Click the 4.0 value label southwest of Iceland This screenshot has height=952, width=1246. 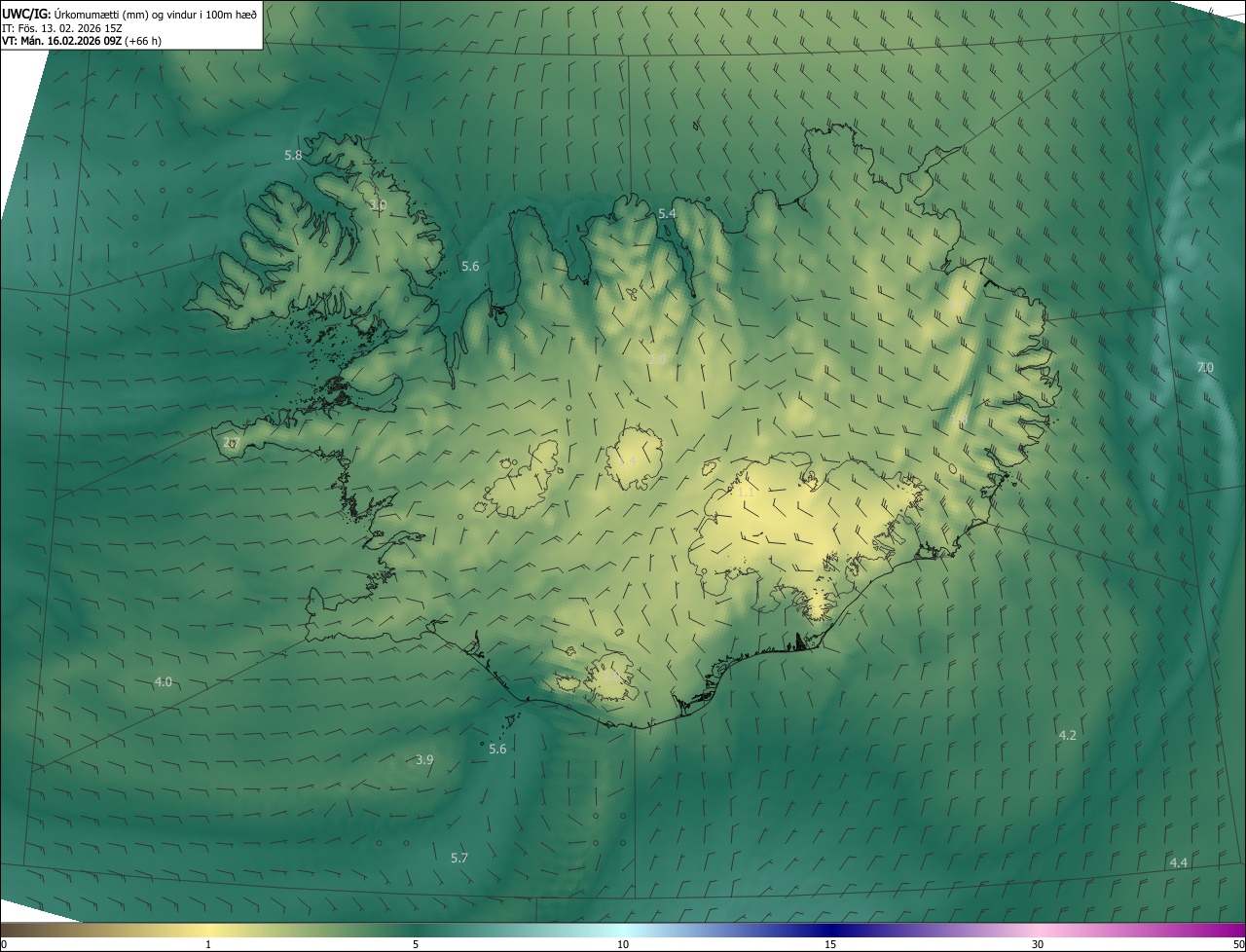point(163,681)
